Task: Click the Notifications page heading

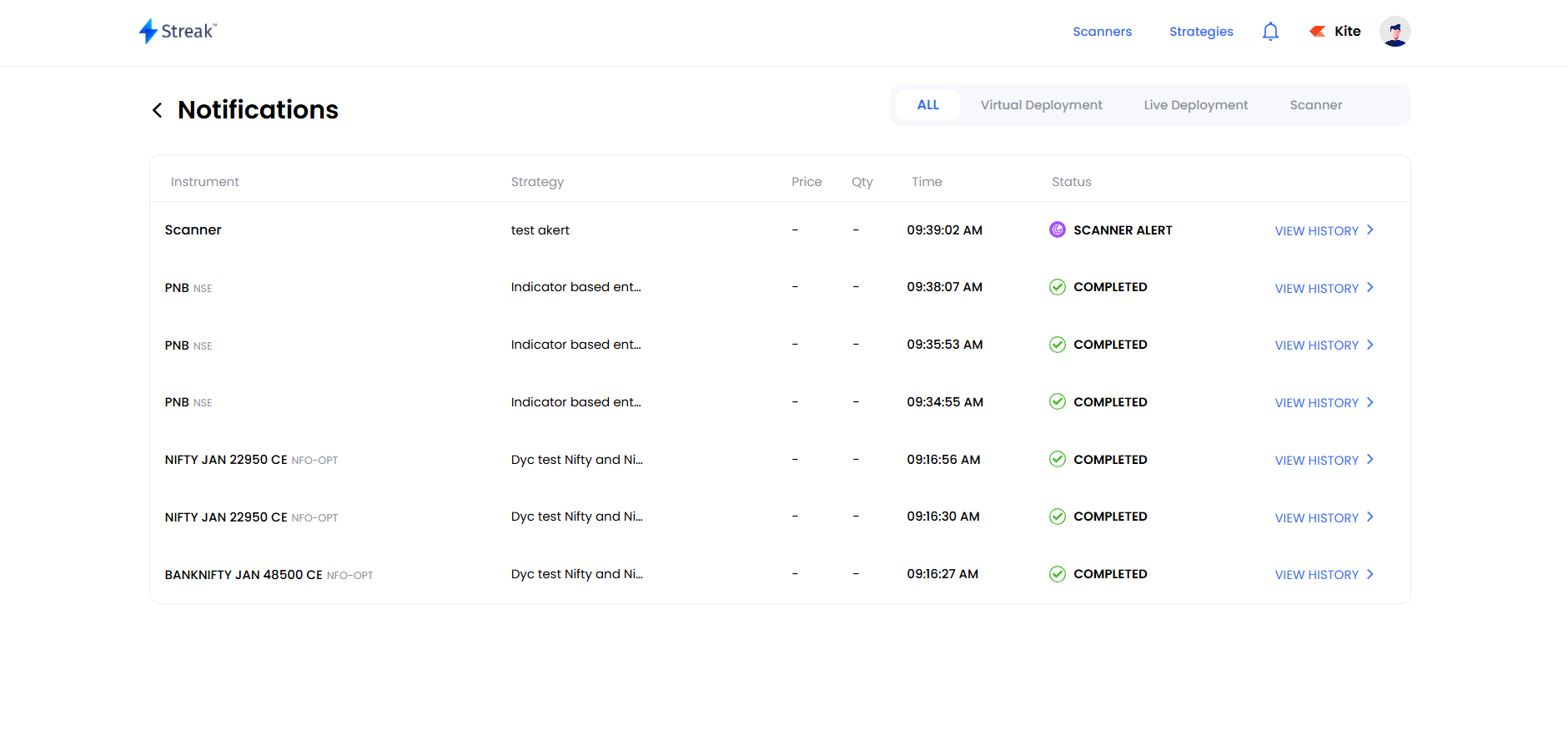Action: (258, 110)
